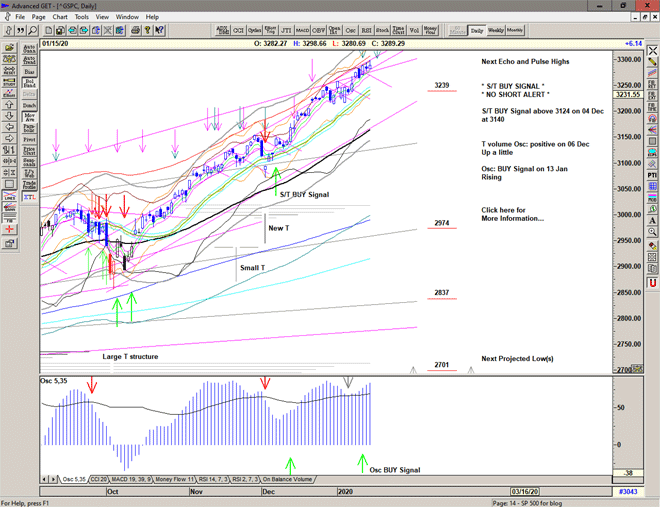This screenshot has width=660, height=507.
Task: Click the left arrow icon in left toolbar
Action: click(9, 127)
